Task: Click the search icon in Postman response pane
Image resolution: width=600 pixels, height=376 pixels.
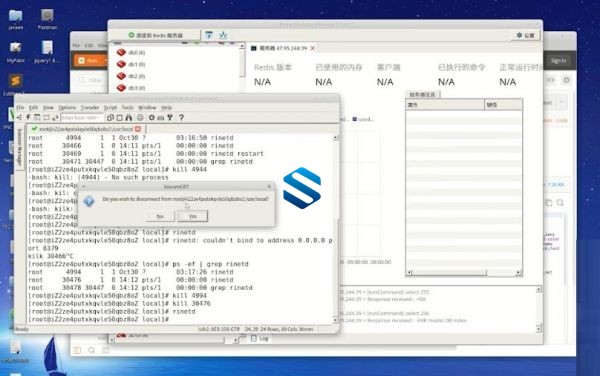Action: [560, 203]
